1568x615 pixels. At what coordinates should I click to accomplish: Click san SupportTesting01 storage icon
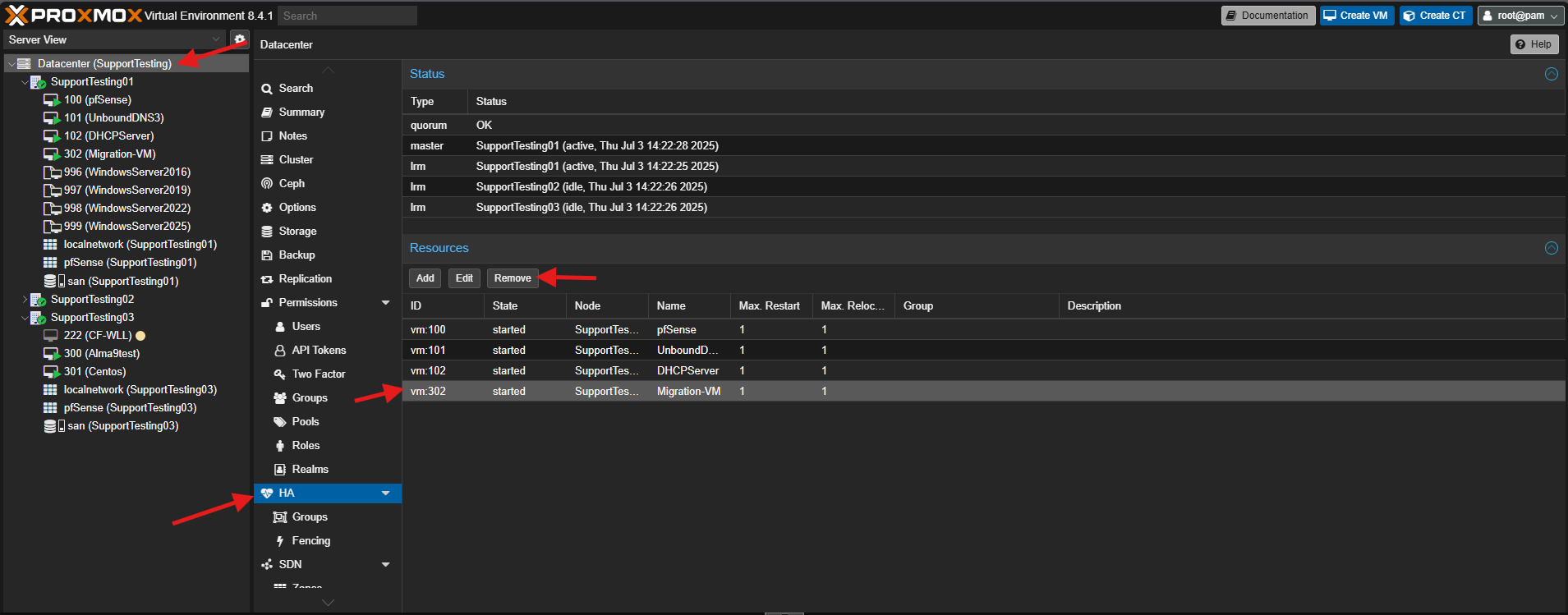pos(54,281)
